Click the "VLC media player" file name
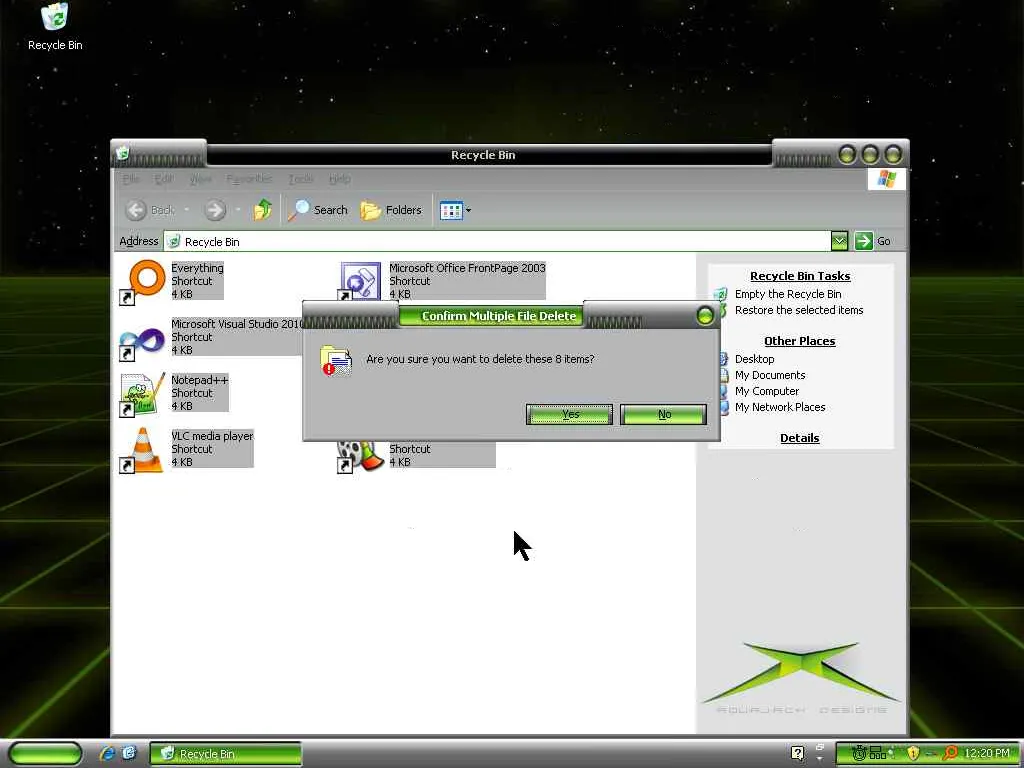 [x=212, y=436]
